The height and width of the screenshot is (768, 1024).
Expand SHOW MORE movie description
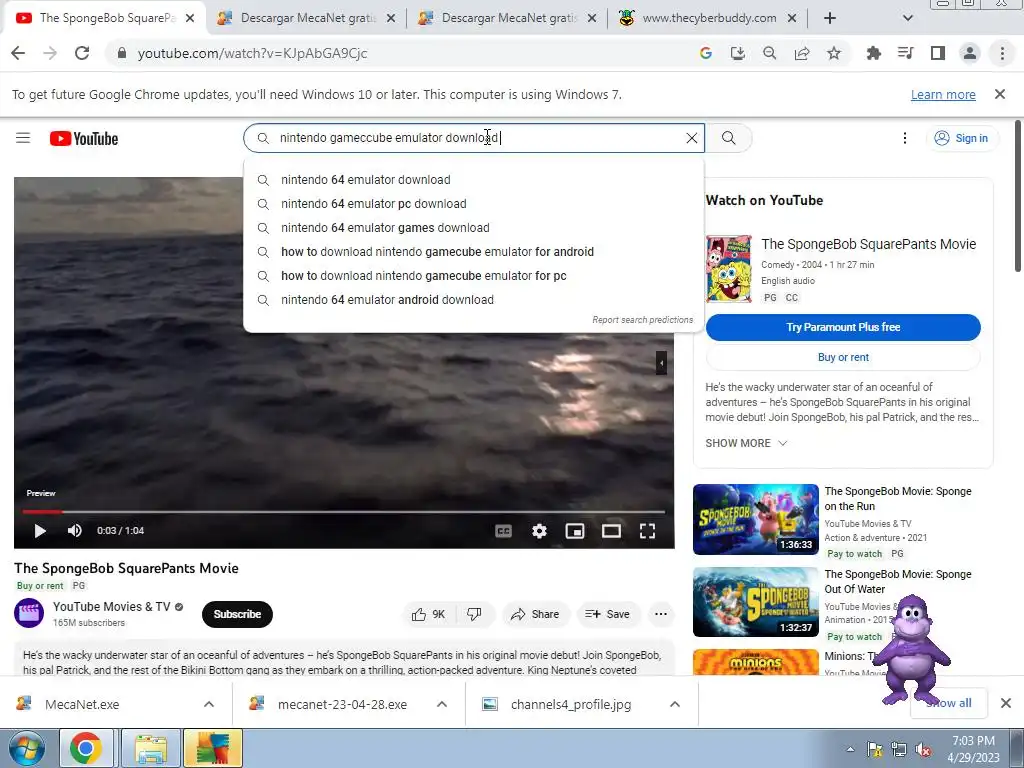coord(746,443)
